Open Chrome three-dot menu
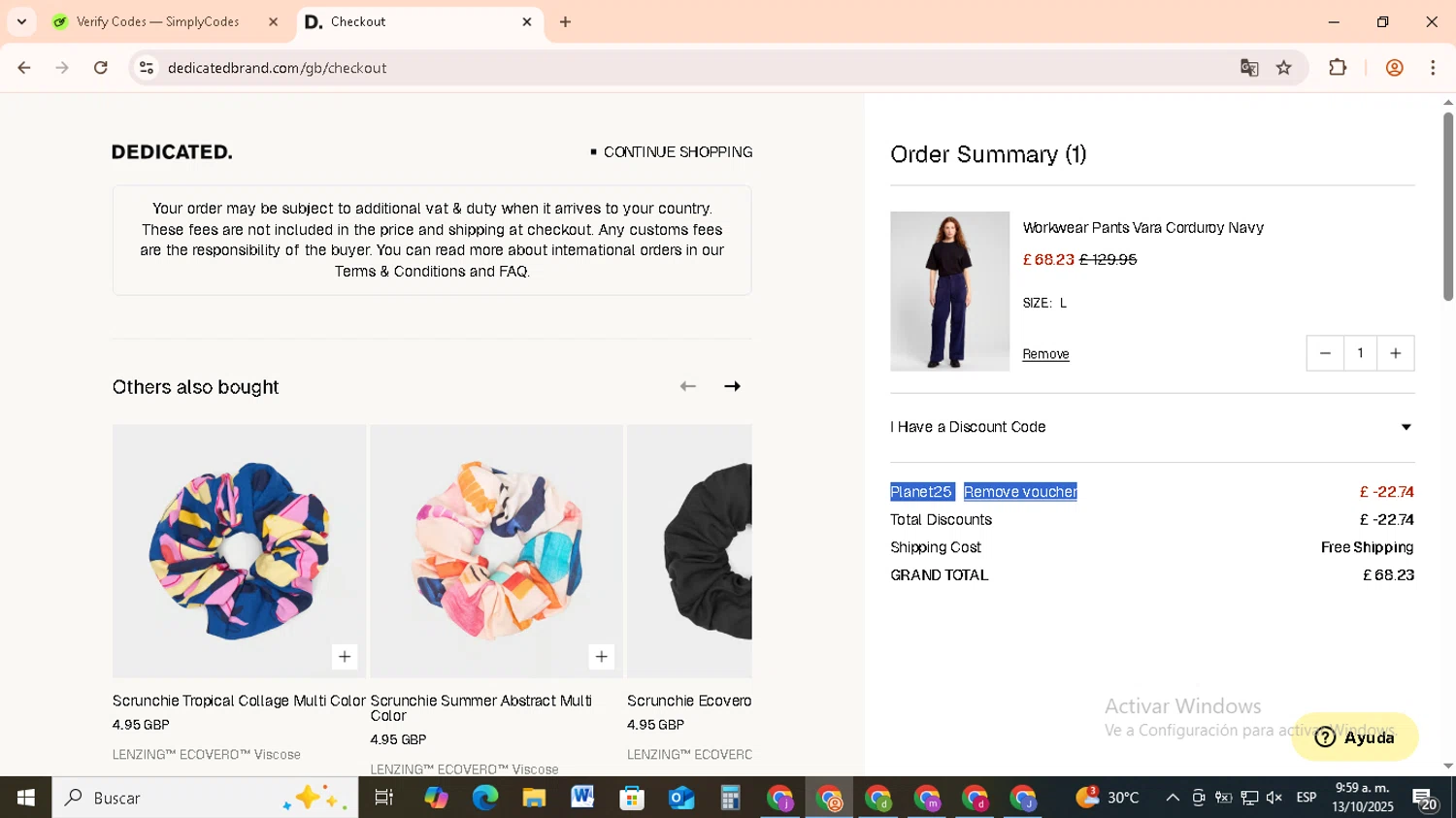 click(x=1433, y=68)
